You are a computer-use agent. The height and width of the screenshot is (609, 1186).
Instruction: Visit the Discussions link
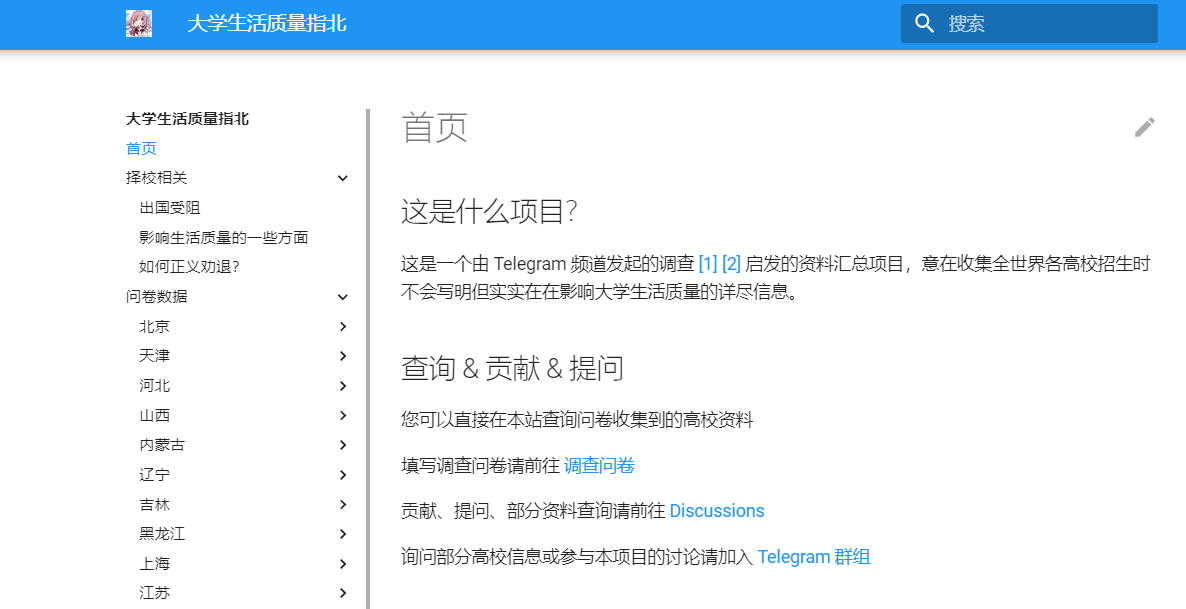[716, 511]
